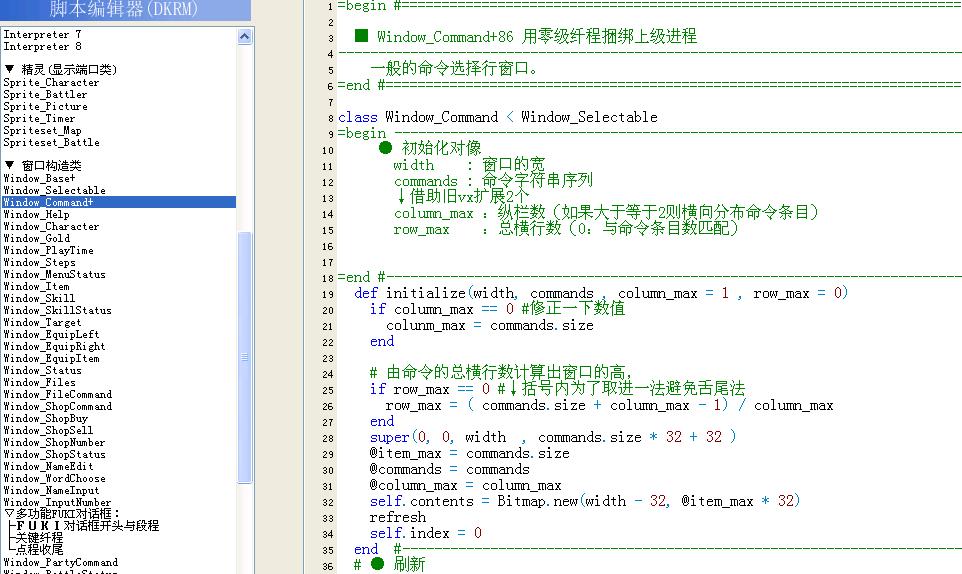Open Window_NameEdit script
The height and width of the screenshot is (574, 962).
[48, 466]
